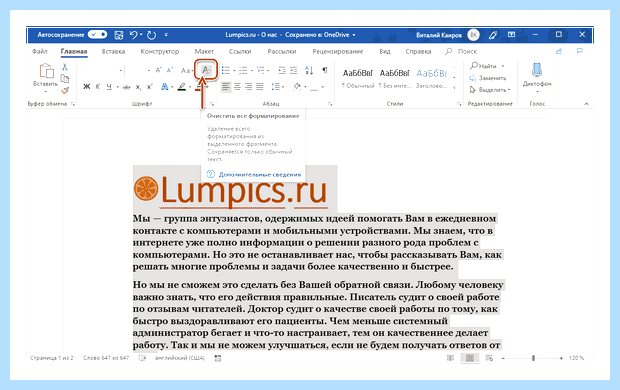Click the zoom slider handle
This screenshot has width=620, height=390.
click(x=533, y=358)
